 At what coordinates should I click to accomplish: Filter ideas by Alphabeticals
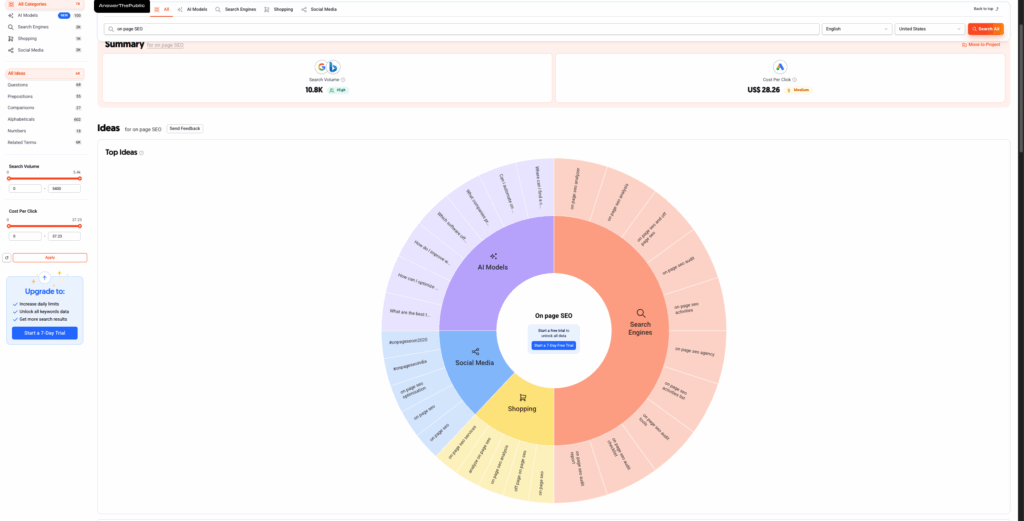[44, 119]
